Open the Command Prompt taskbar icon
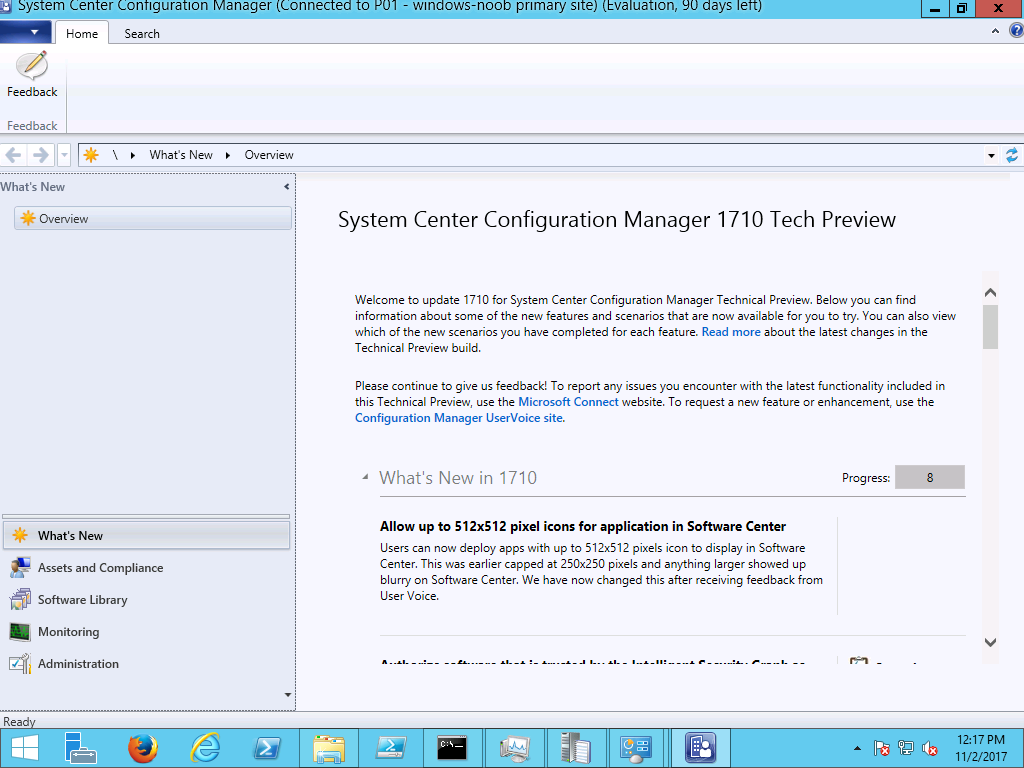This screenshot has width=1024, height=768. click(452, 748)
